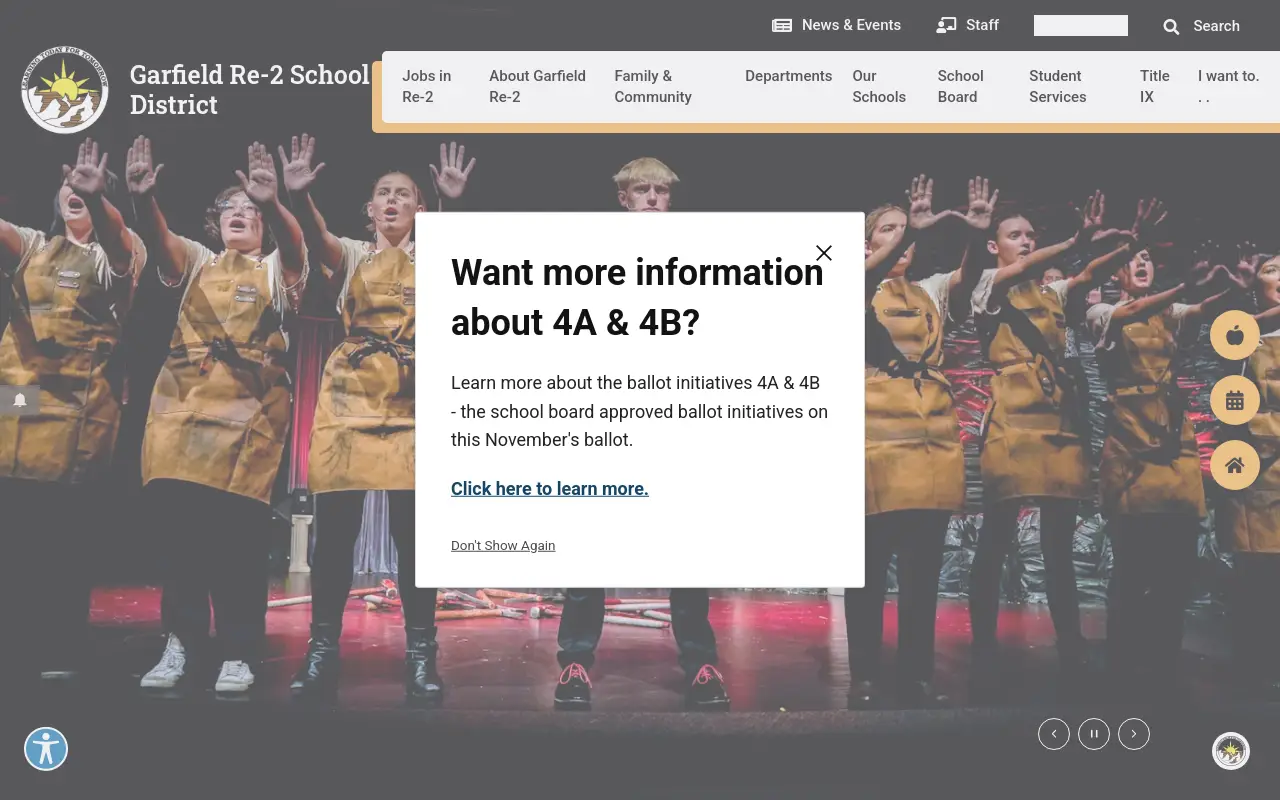Viewport: 1280px width, 800px height.
Task: Click the apple quick-link icon
Action: tap(1235, 335)
